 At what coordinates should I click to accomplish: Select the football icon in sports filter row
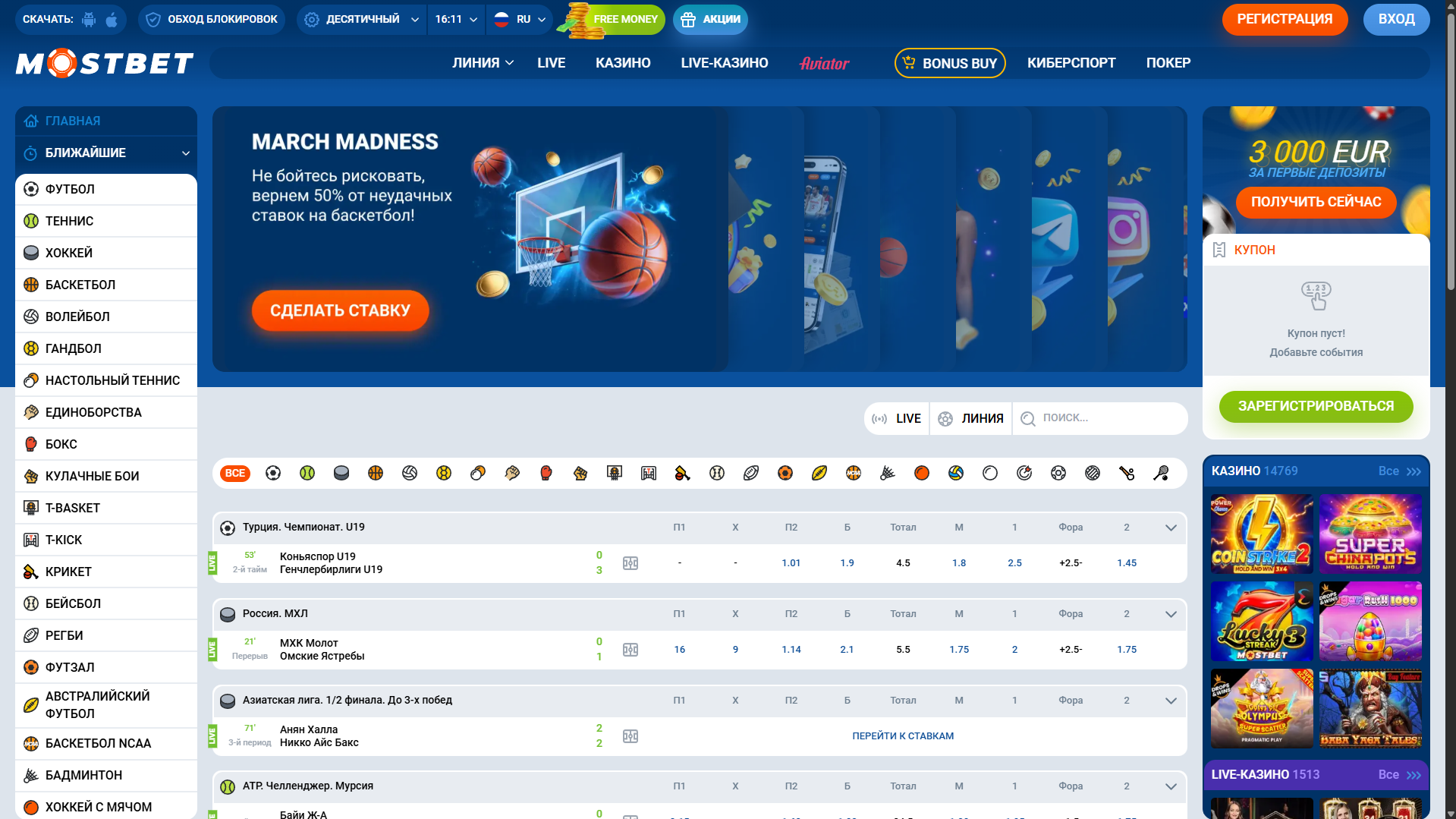tap(273, 473)
